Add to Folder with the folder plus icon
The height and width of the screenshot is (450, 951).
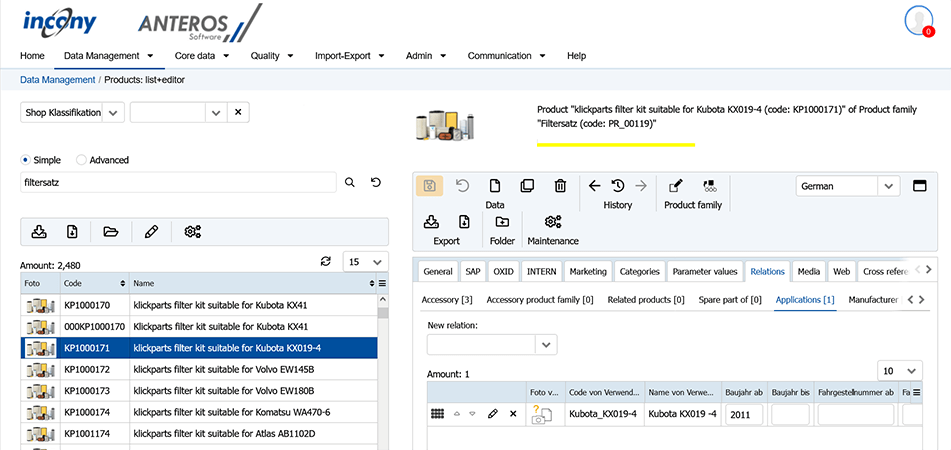point(502,221)
